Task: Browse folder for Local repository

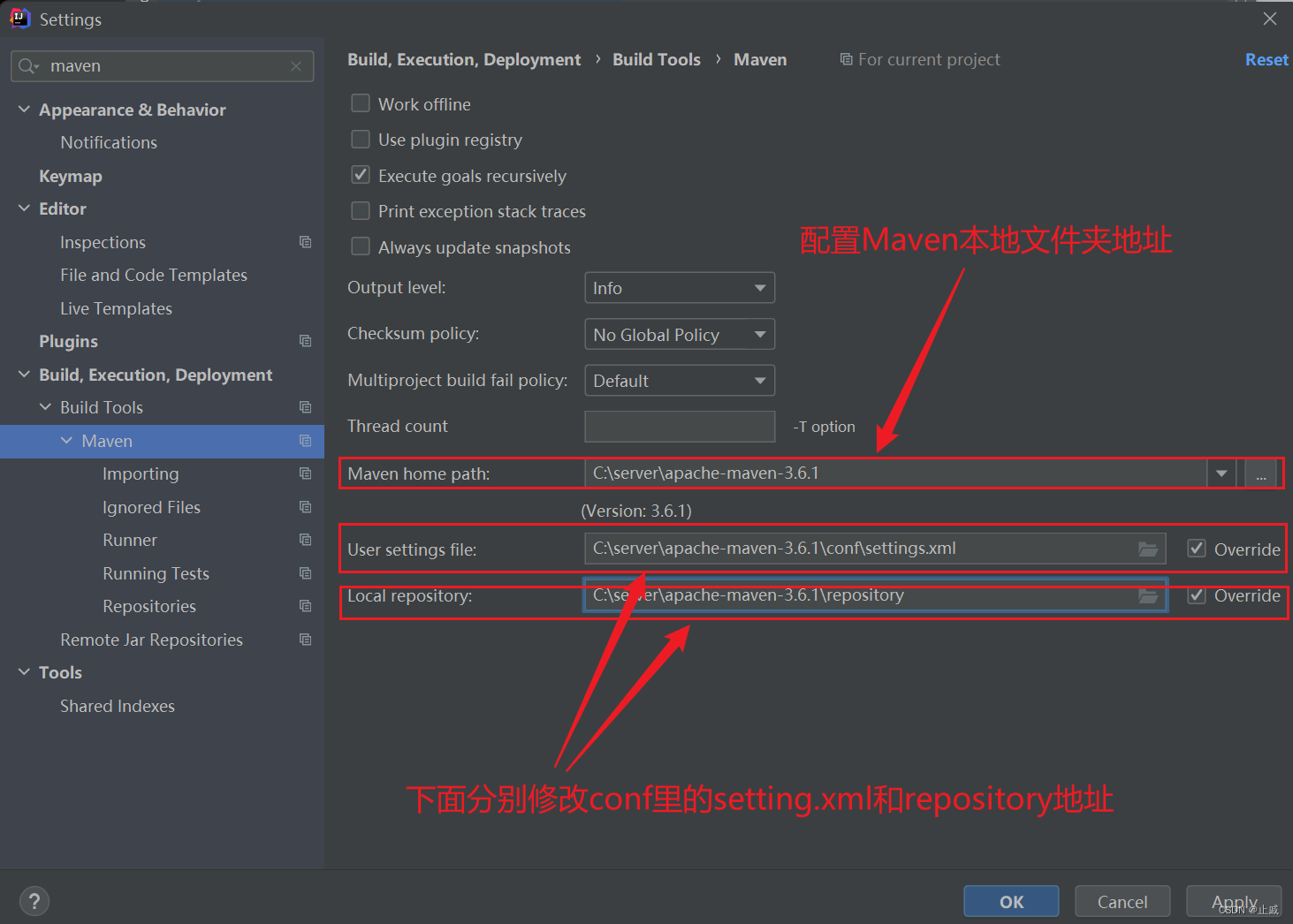Action: click(x=1148, y=596)
